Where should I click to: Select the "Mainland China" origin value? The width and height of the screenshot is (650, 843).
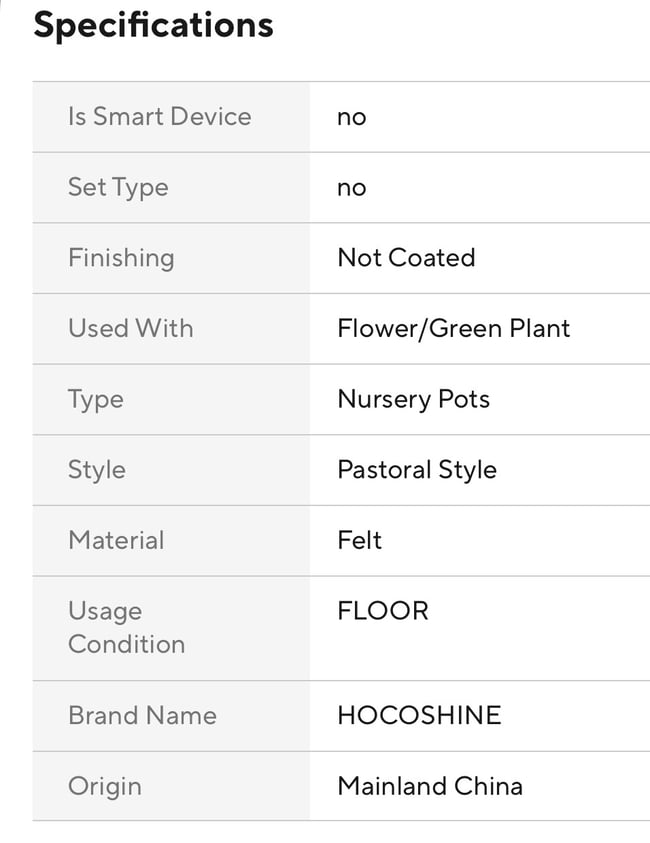[430, 786]
